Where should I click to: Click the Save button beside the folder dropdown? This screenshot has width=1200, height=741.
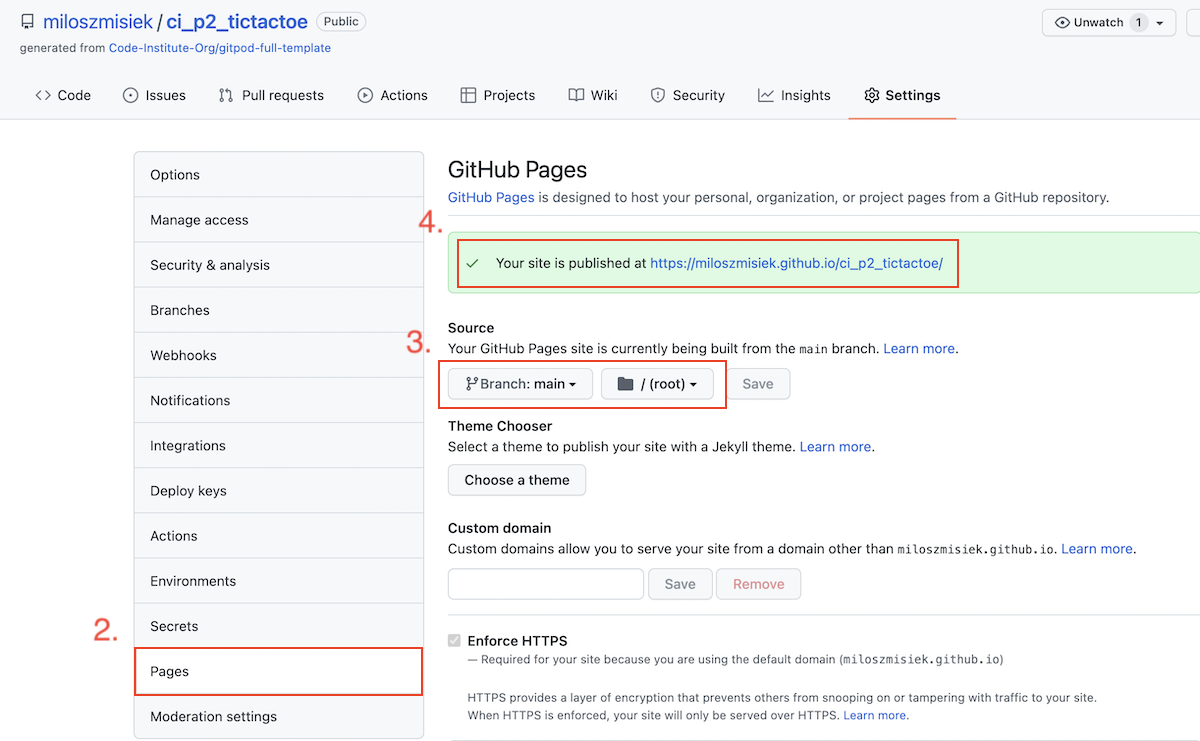coord(758,384)
